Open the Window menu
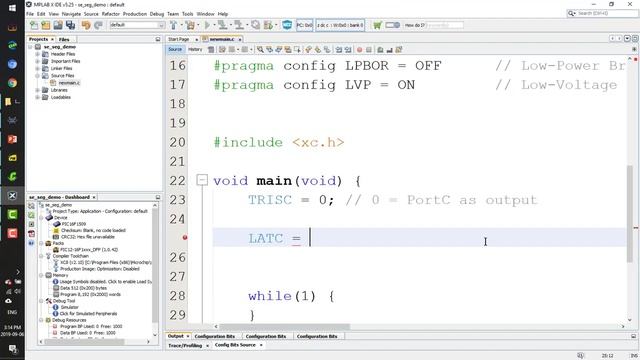 [x=205, y=14]
